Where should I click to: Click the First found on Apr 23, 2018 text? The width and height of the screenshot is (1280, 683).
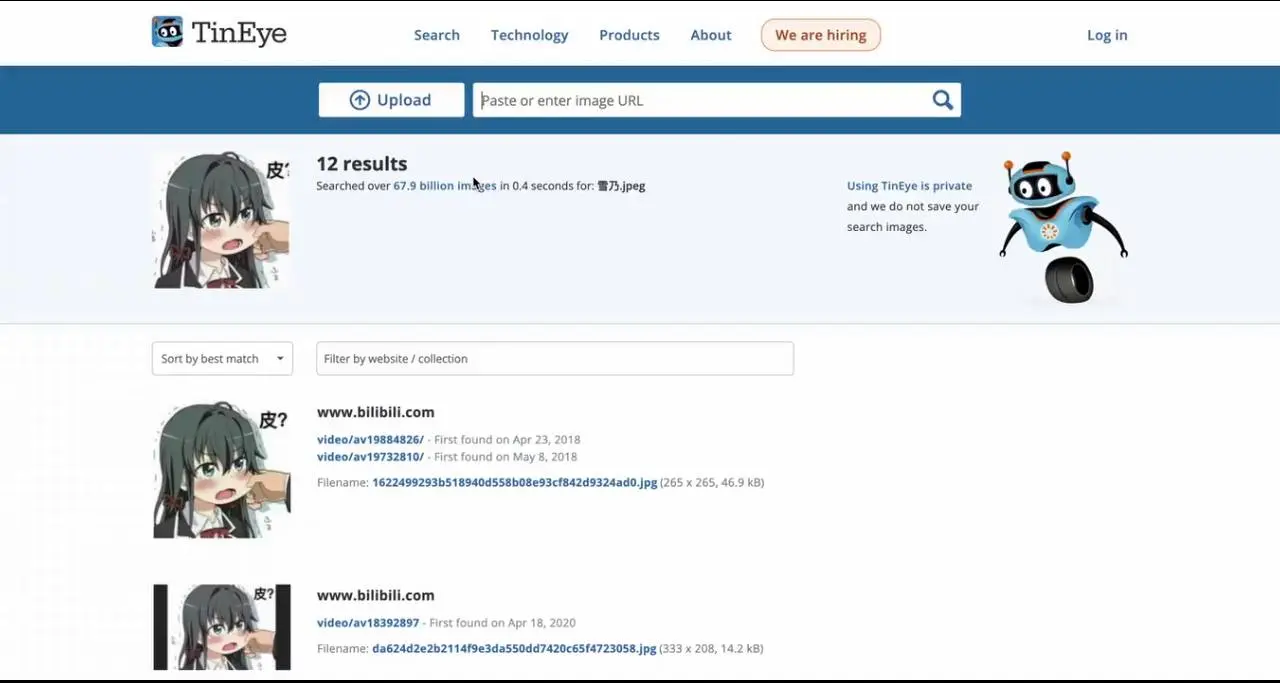point(507,440)
